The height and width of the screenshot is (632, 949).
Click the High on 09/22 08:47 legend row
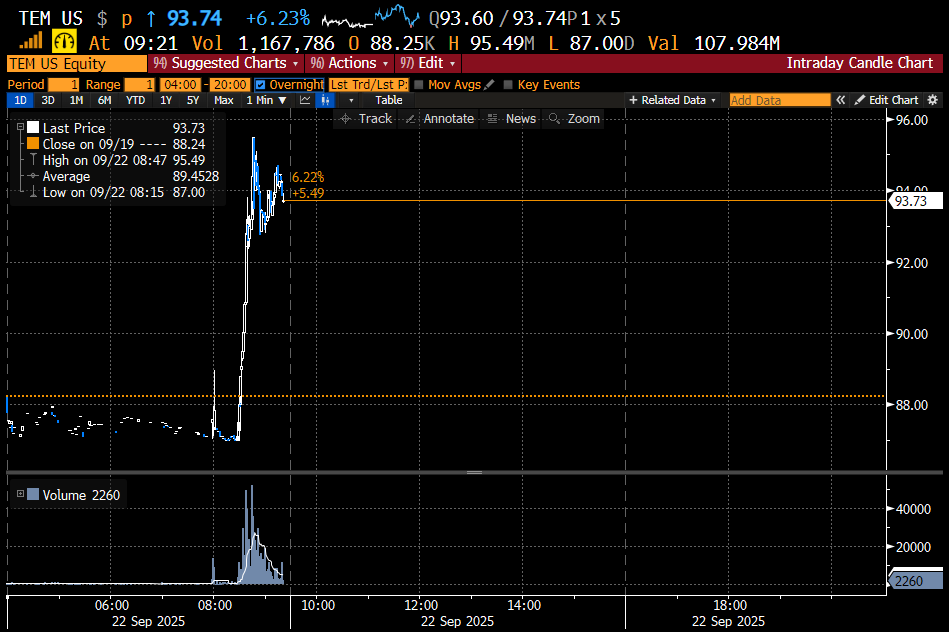click(x=118, y=160)
